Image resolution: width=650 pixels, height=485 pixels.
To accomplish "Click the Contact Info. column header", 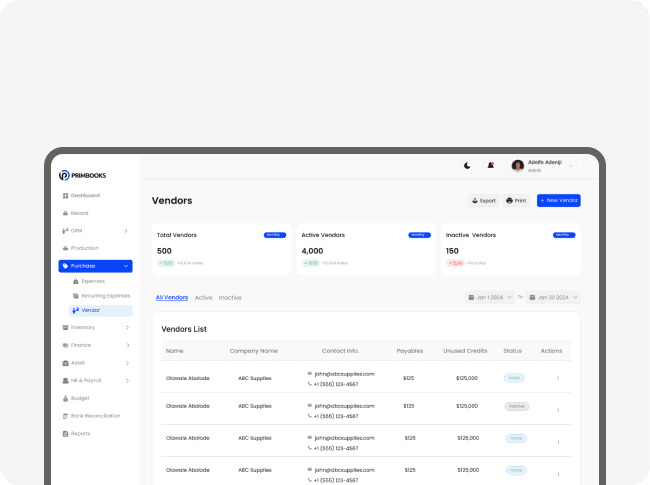I will tap(340, 351).
